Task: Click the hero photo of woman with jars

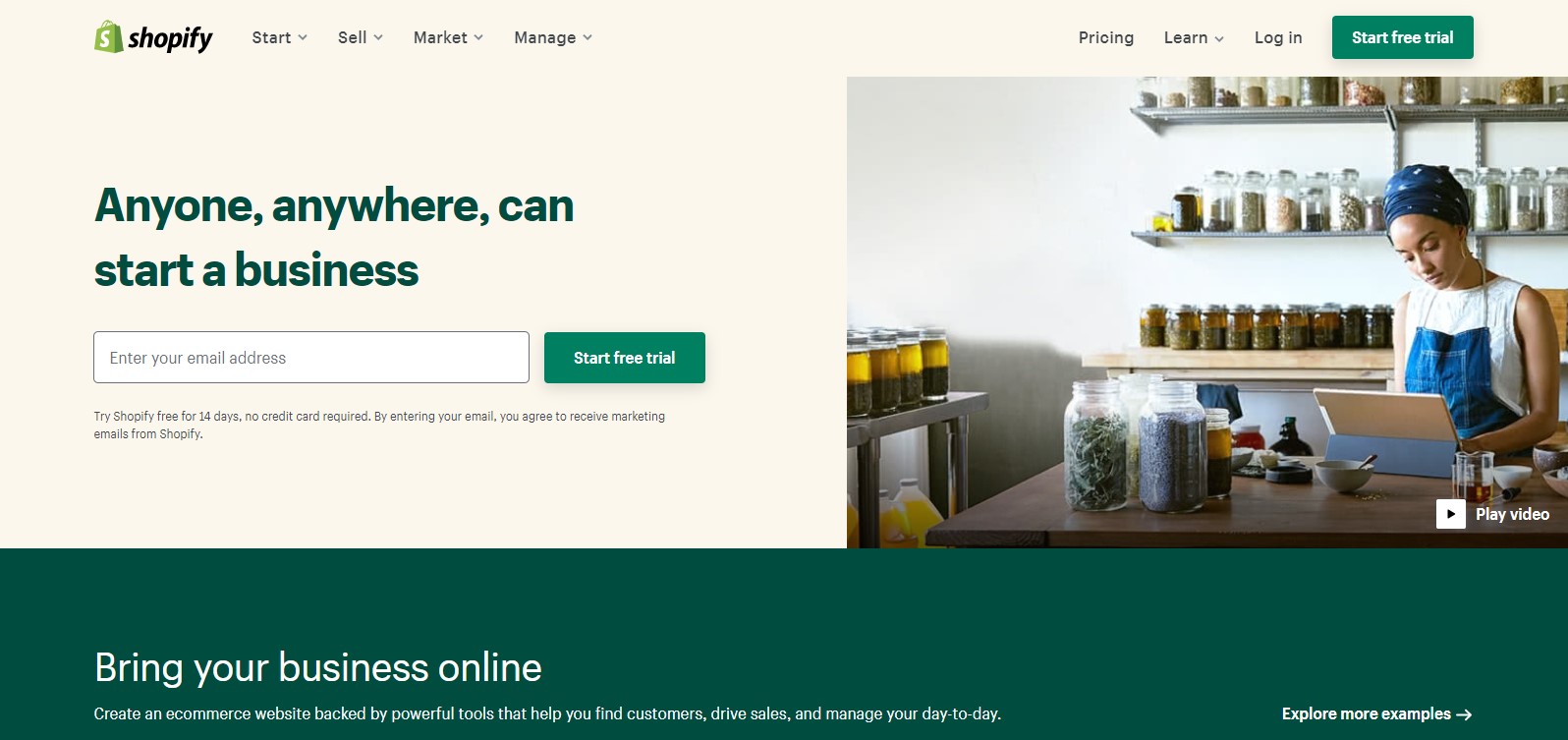Action: coord(1207,313)
